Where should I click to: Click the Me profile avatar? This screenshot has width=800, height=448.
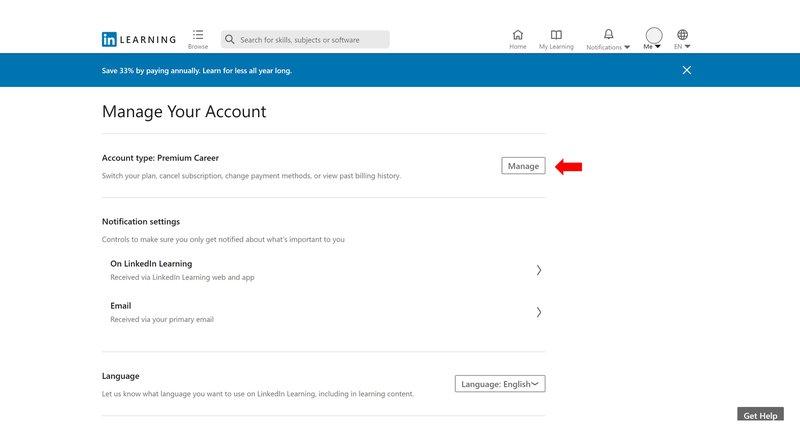653,35
